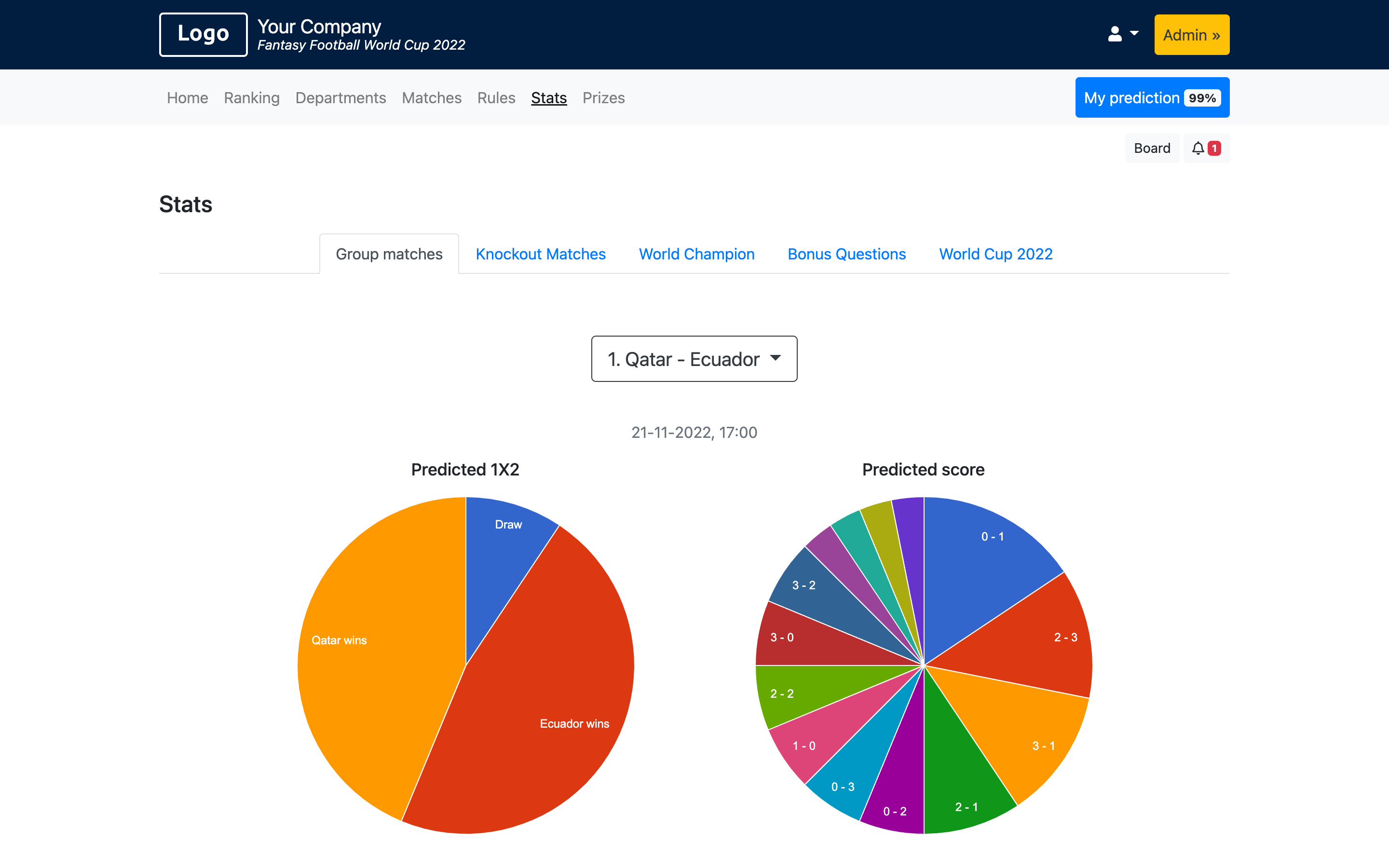This screenshot has height=868, width=1389.
Task: Open the World Champion stats tab
Action: [x=696, y=254]
